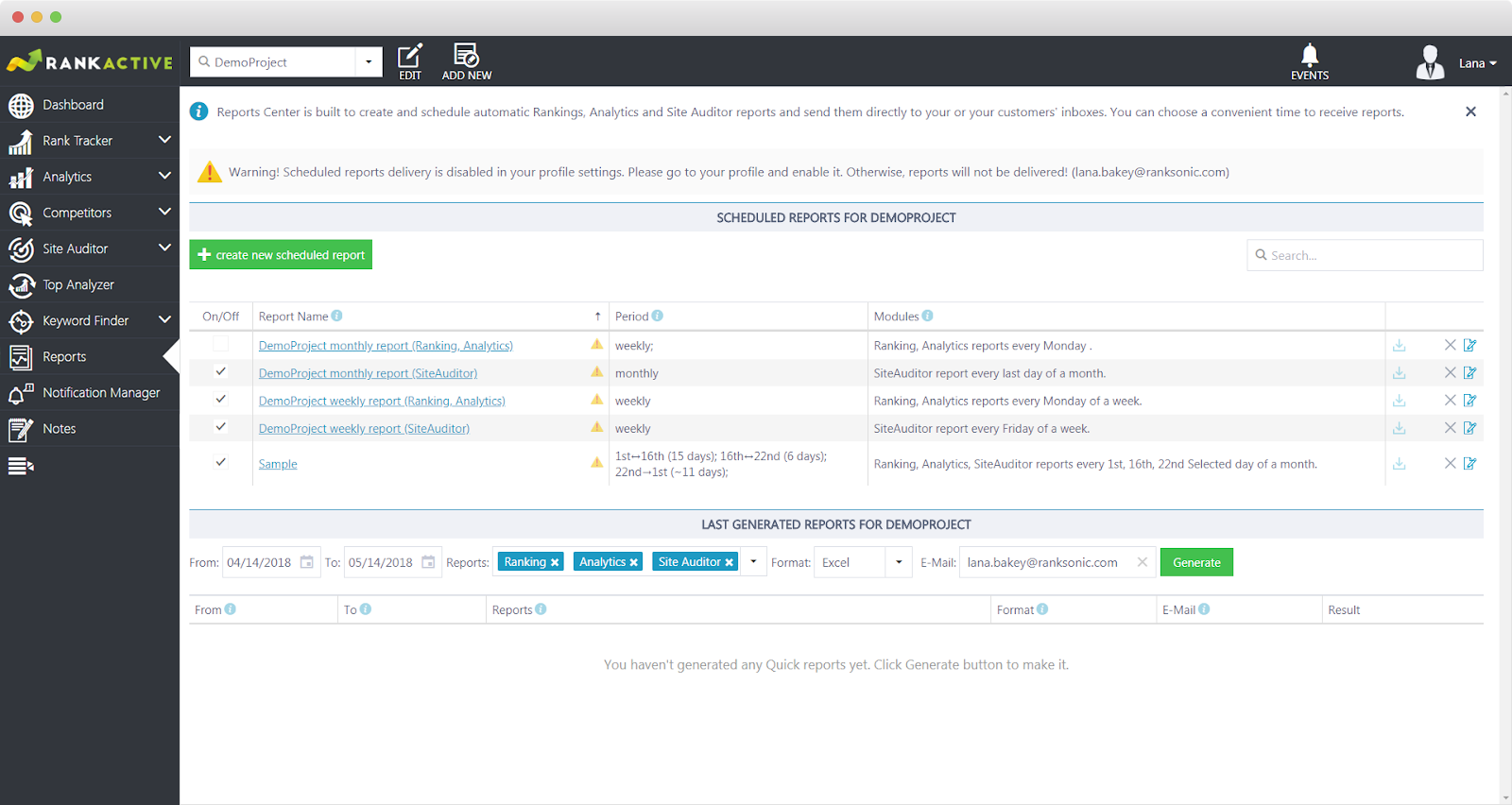
Task: Expand the Keyword Finder sidebar menu
Action: [x=164, y=319]
